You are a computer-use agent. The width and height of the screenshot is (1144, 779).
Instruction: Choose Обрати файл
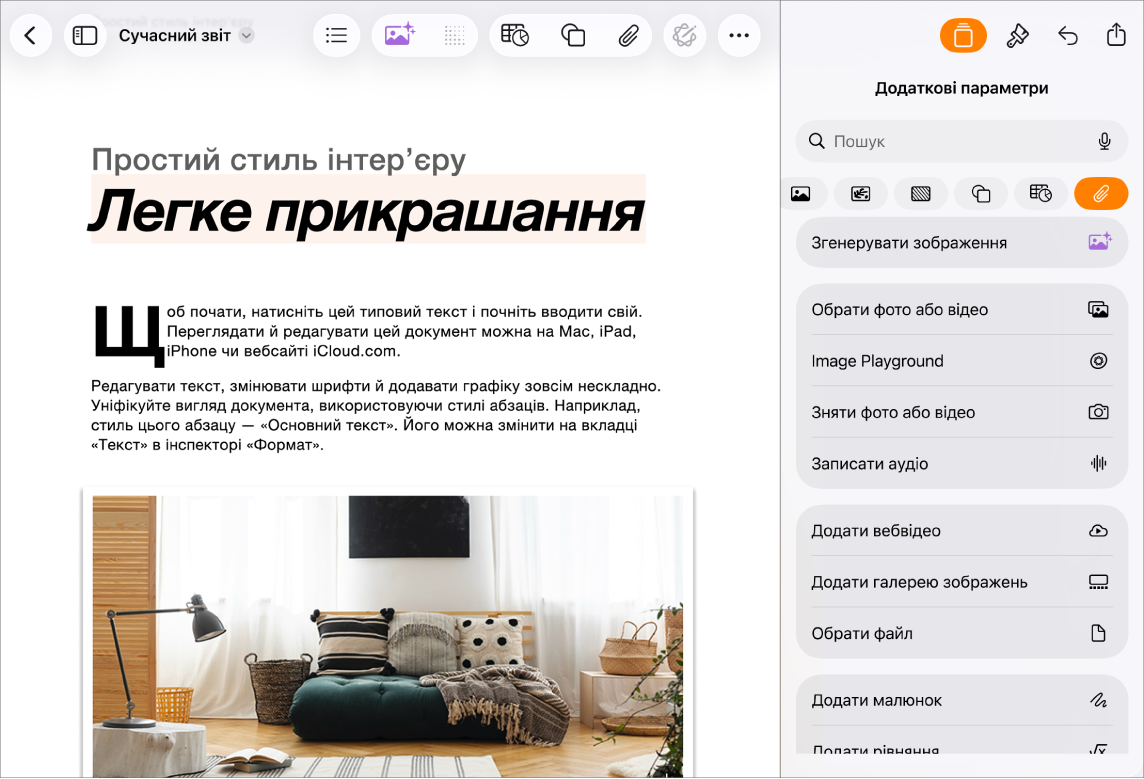coord(962,633)
